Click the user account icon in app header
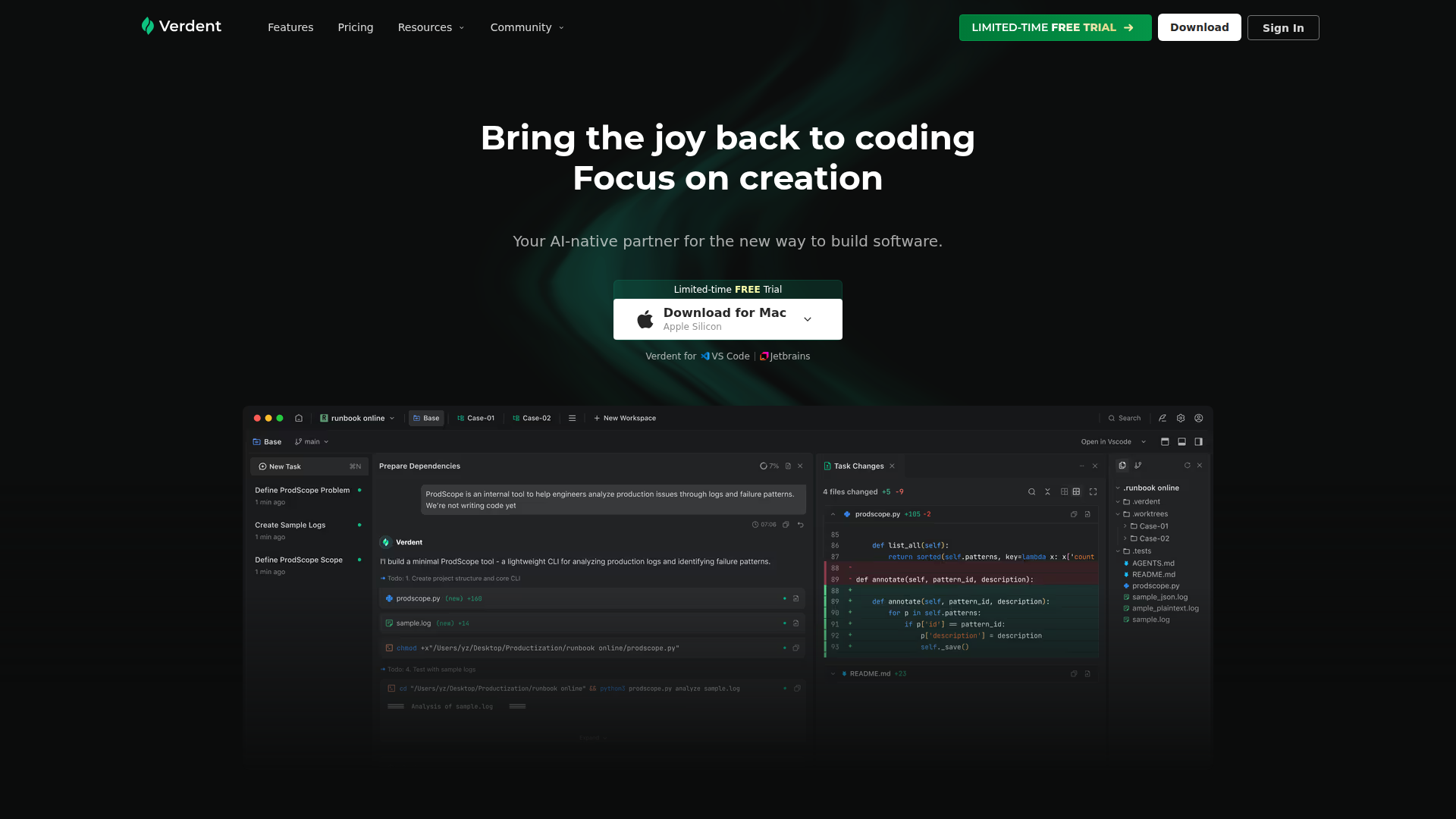1456x819 pixels. [1199, 418]
